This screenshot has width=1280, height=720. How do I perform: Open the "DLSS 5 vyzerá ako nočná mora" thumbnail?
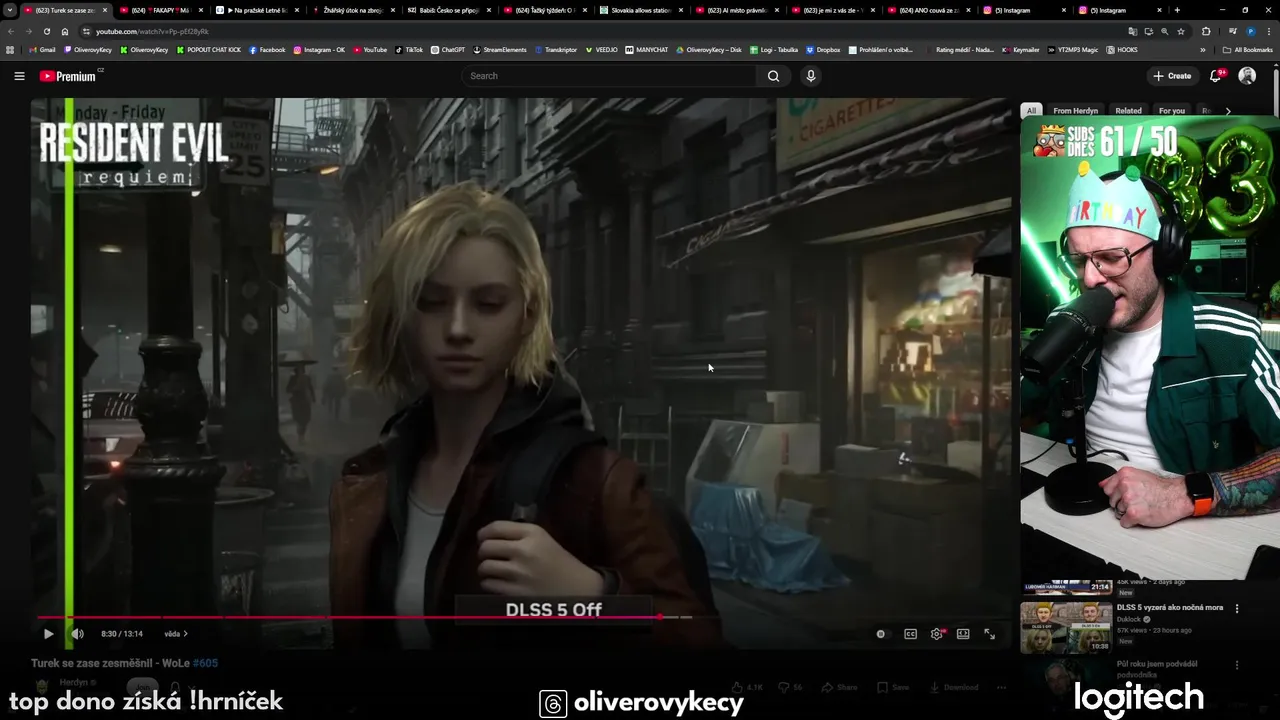pos(1066,627)
